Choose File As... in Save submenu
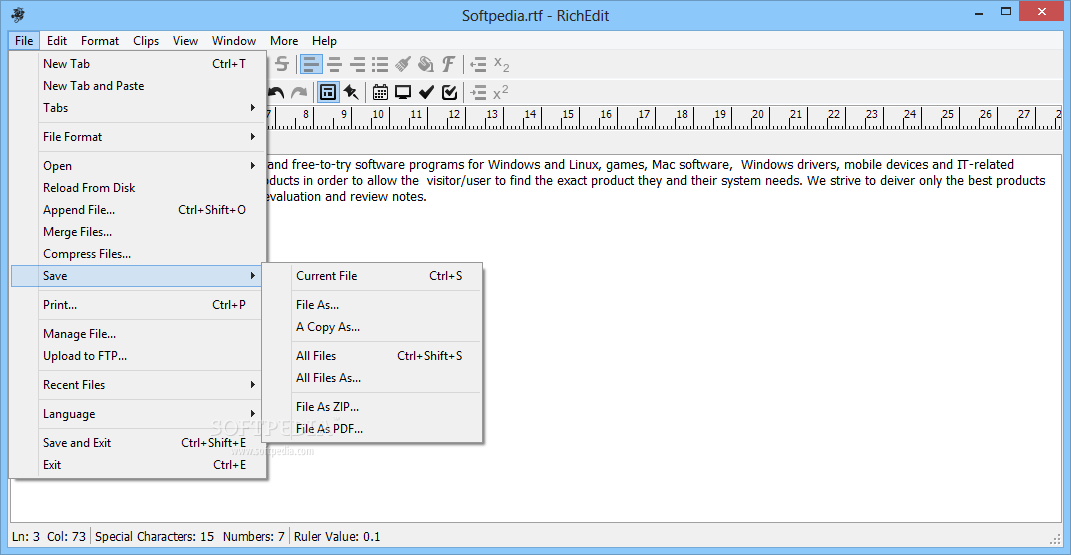 pos(373,305)
